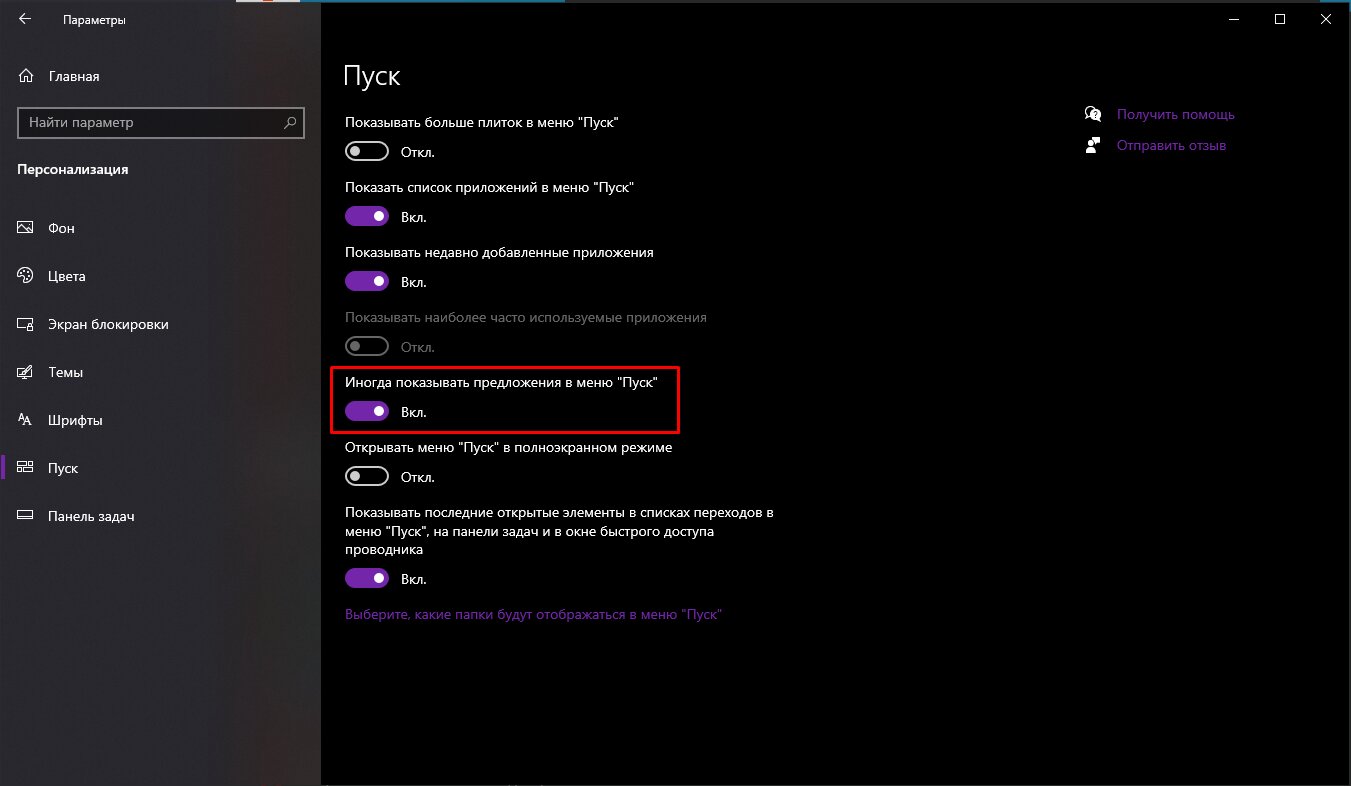Click the Получить помощь chat icon
This screenshot has width=1351, height=786.
pyautogui.click(x=1093, y=114)
